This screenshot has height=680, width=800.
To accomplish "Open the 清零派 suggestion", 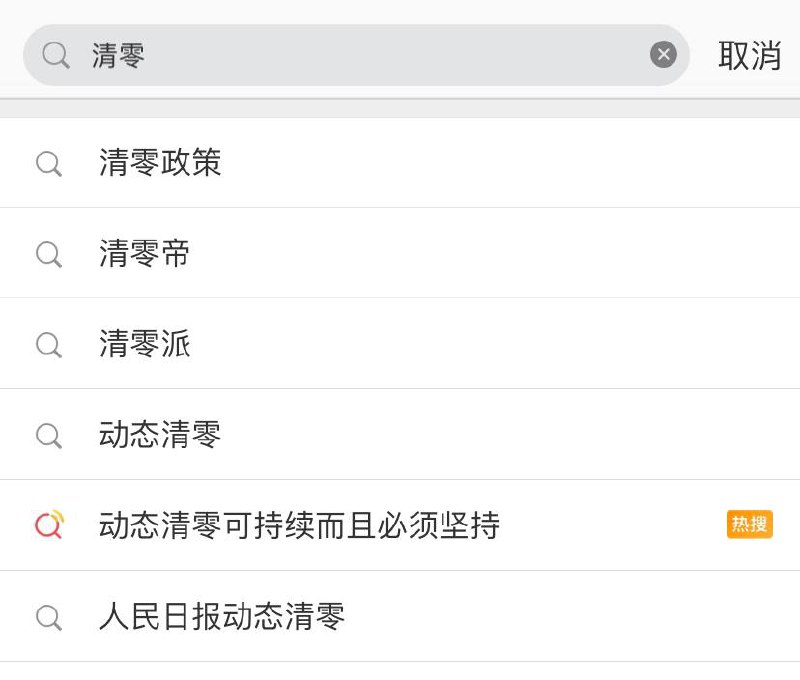I will pos(145,344).
